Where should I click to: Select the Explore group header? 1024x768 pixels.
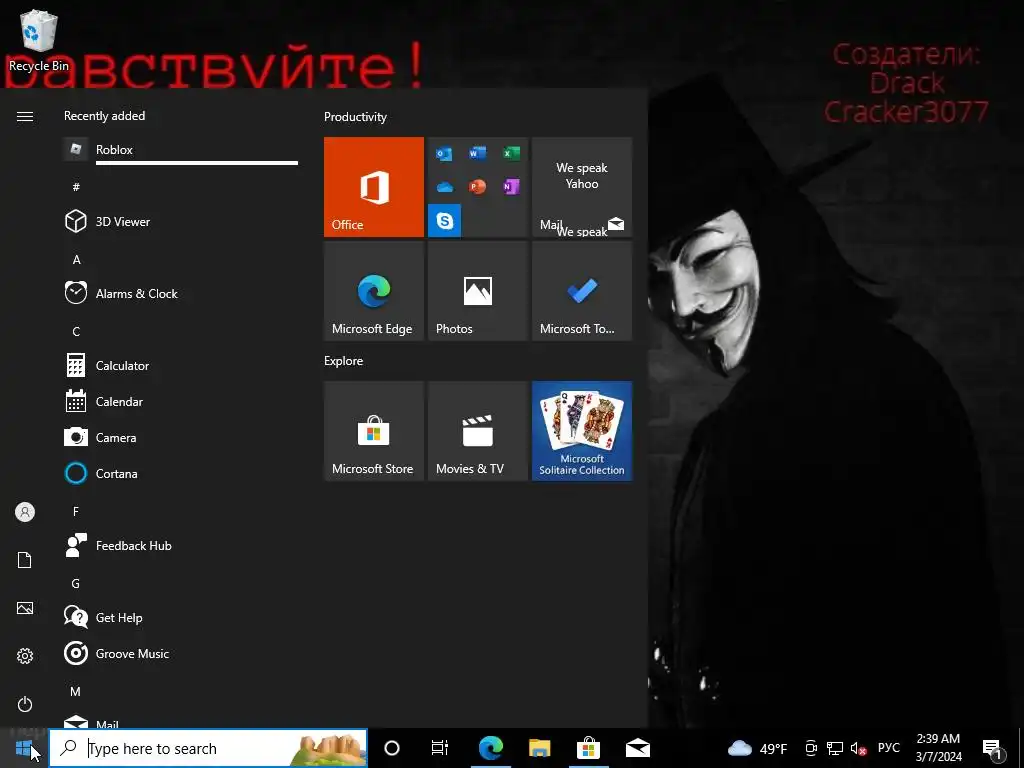pyautogui.click(x=344, y=360)
